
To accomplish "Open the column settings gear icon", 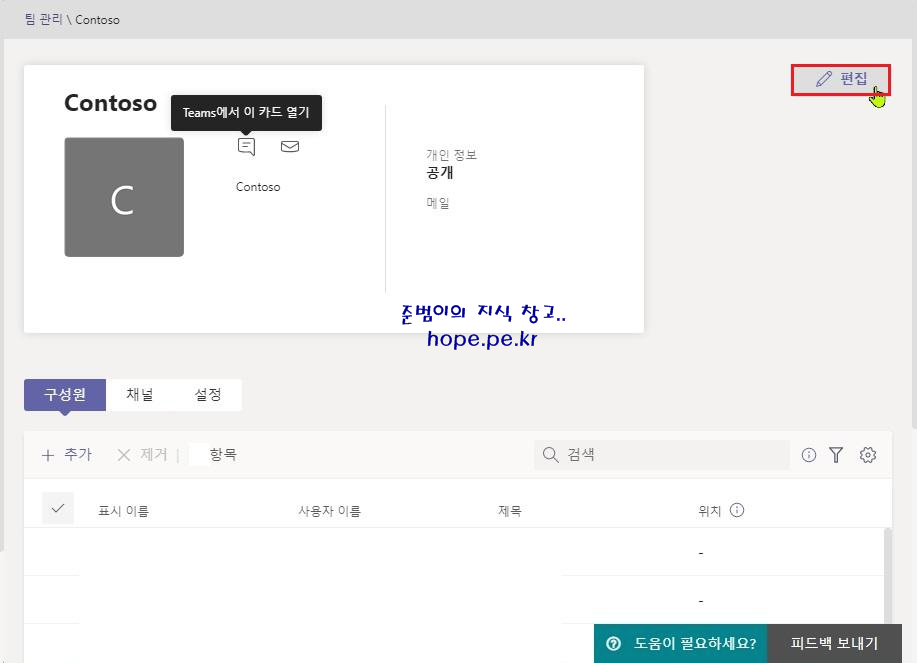I will tap(868, 455).
